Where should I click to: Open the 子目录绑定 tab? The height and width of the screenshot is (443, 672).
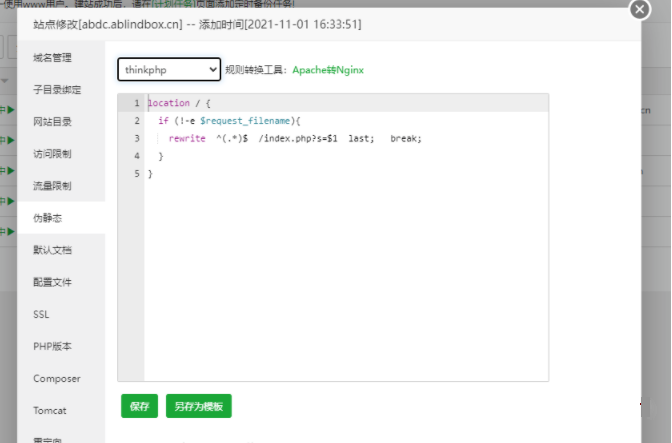57,90
